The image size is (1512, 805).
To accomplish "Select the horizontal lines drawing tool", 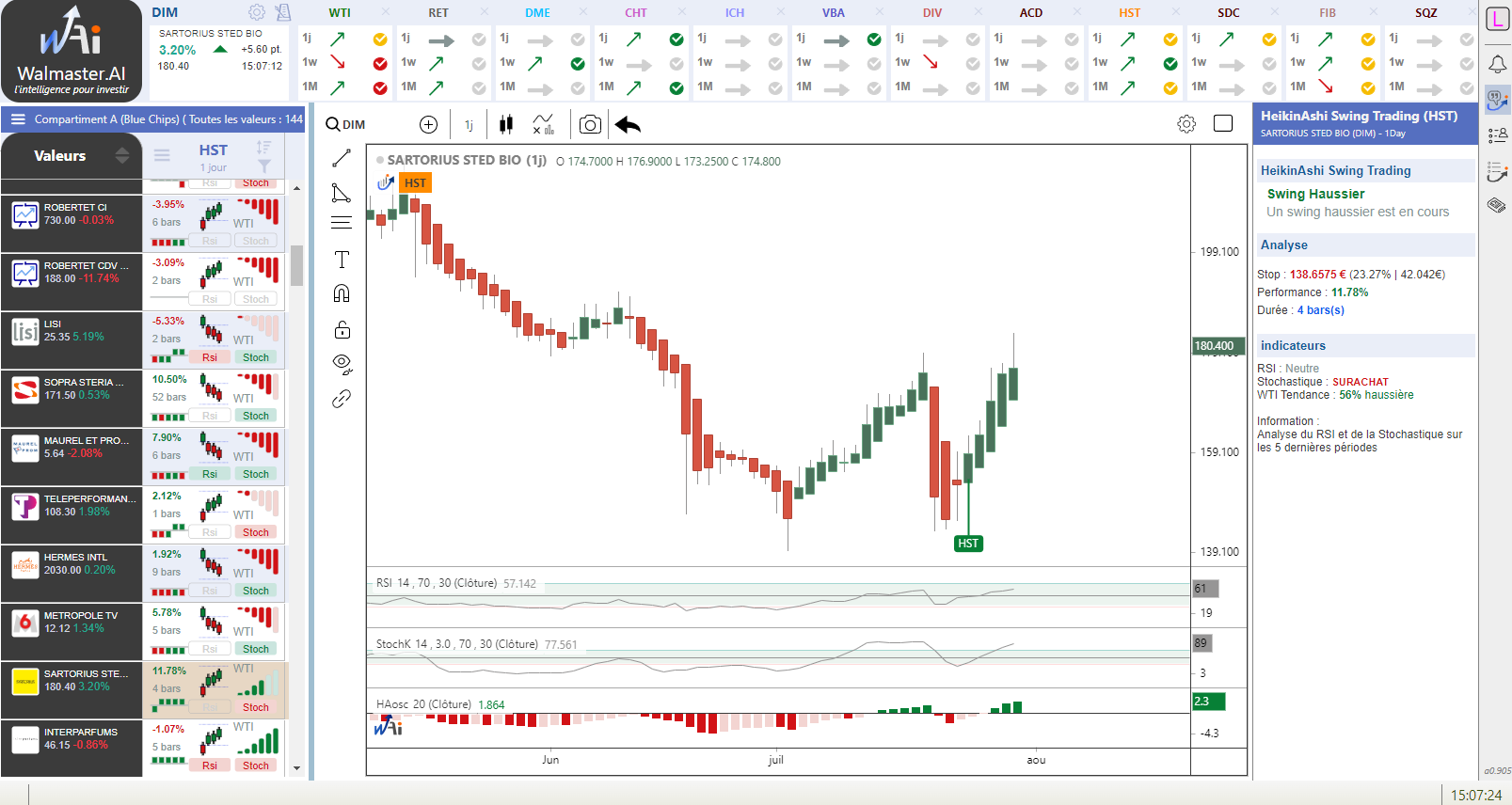I will tap(342, 223).
